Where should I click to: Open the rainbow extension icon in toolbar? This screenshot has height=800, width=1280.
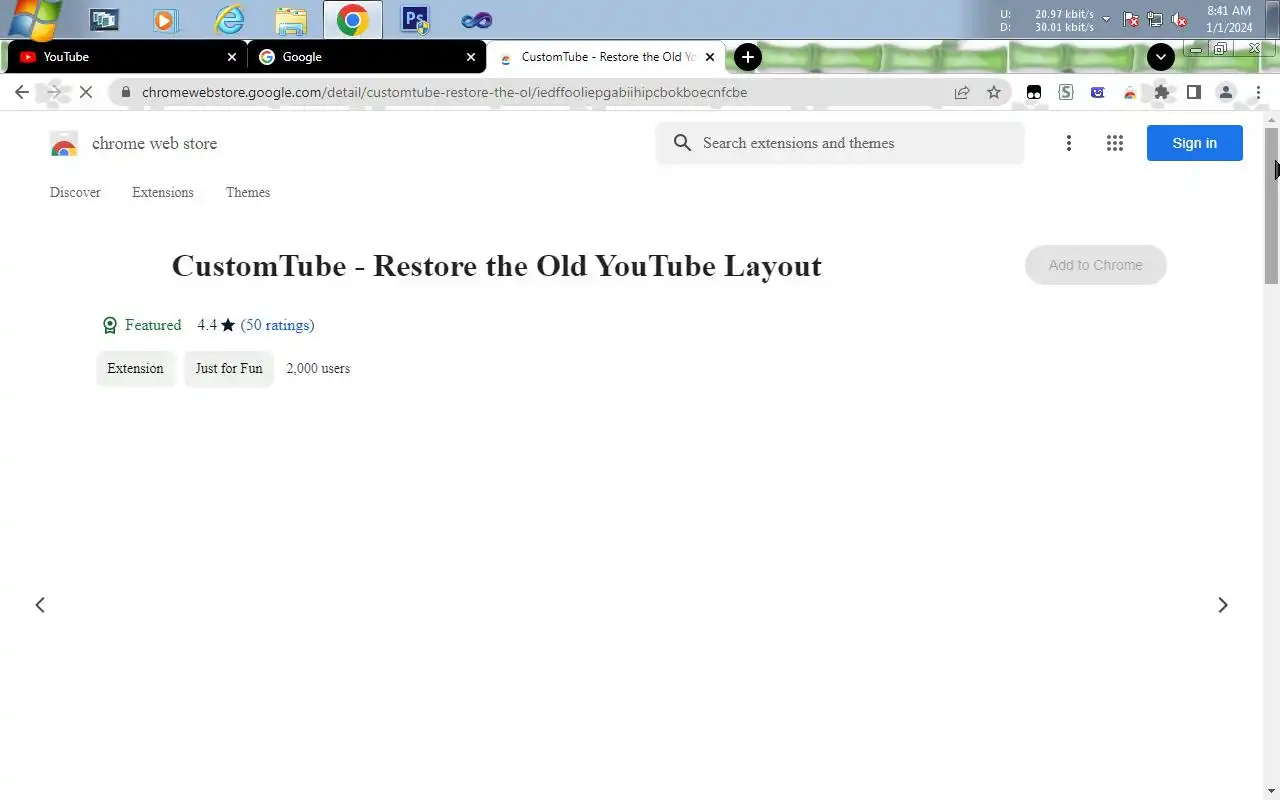click(x=1130, y=92)
